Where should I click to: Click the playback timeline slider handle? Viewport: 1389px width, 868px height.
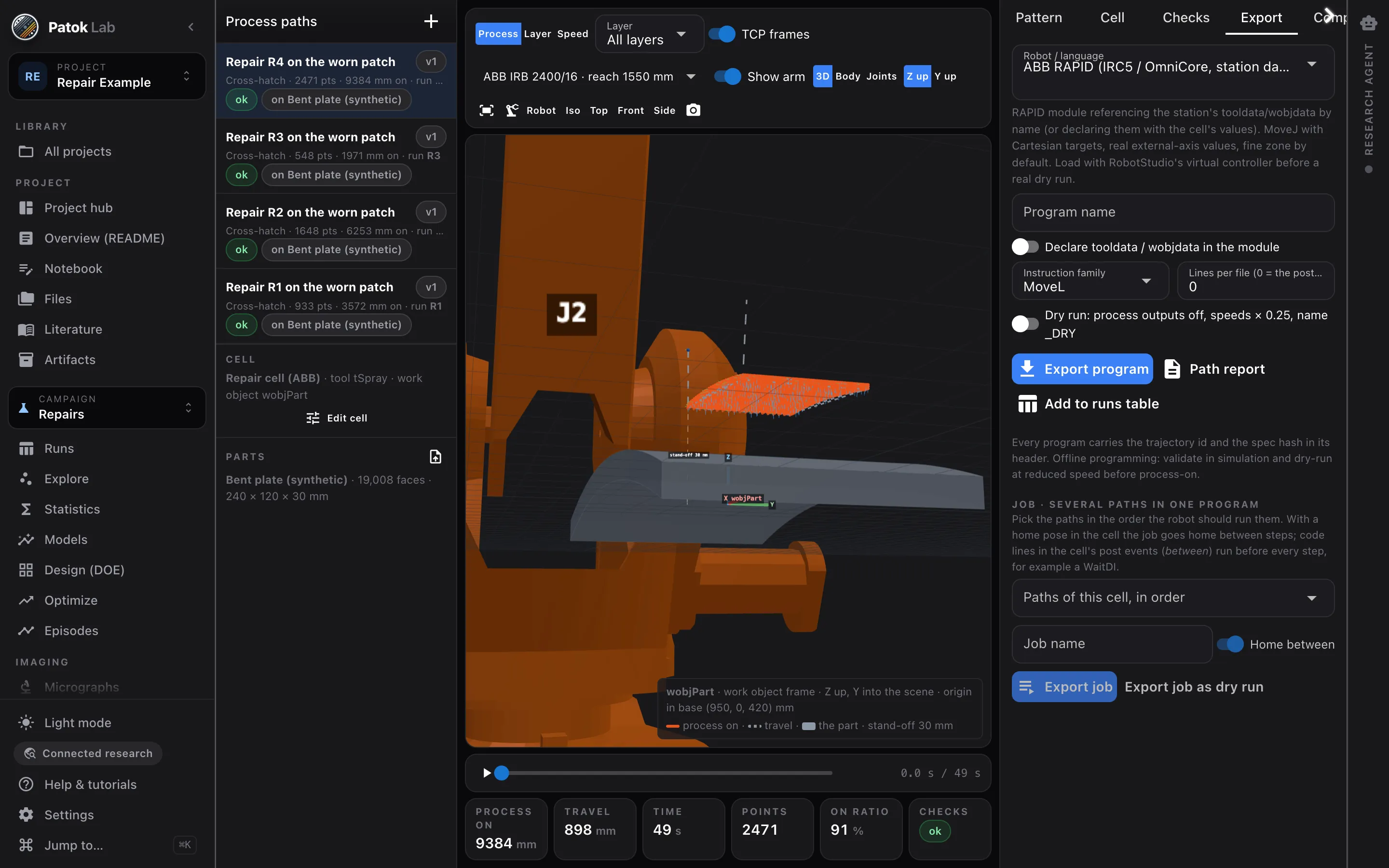coord(501,773)
